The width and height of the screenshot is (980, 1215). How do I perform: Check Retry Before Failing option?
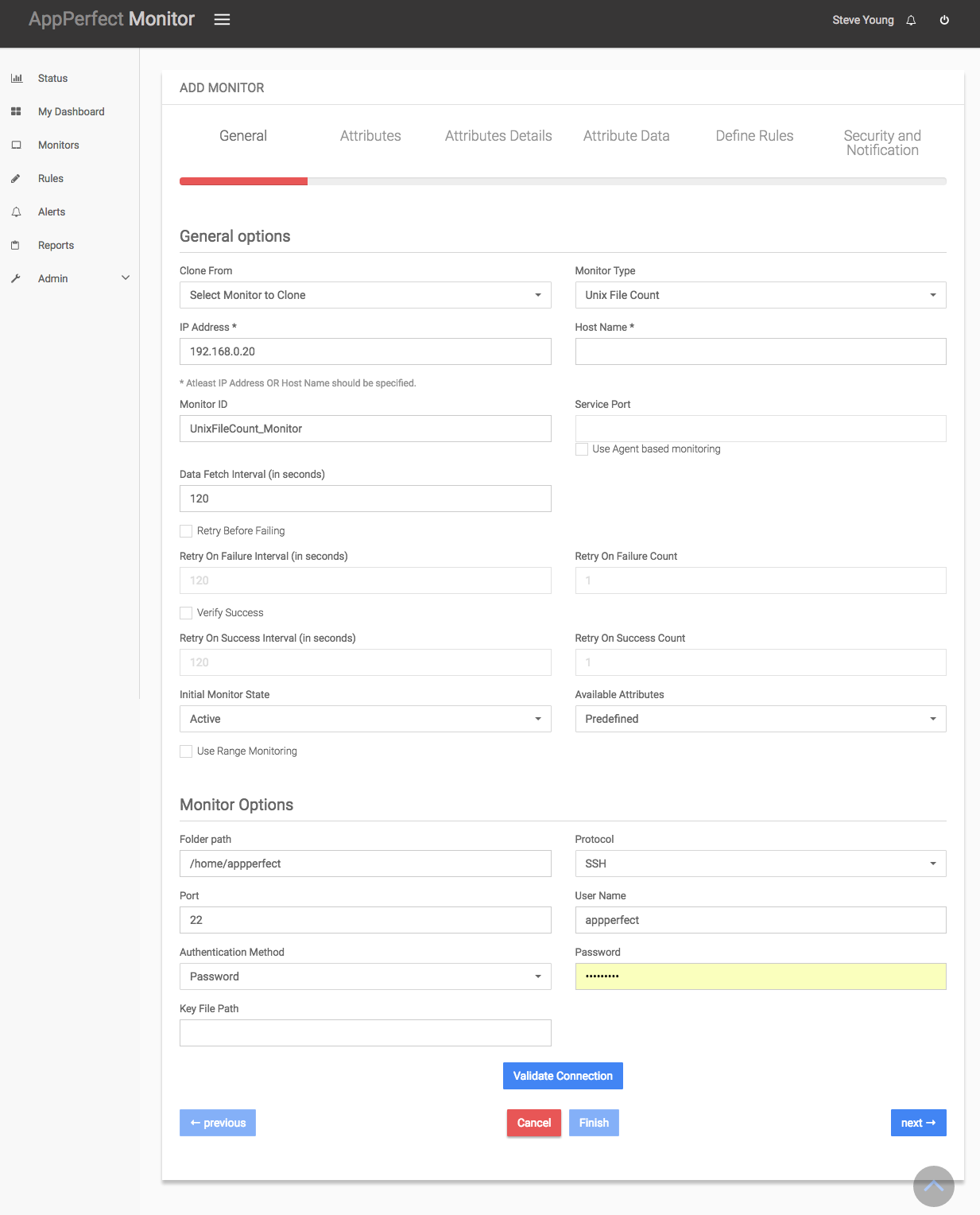click(x=186, y=531)
